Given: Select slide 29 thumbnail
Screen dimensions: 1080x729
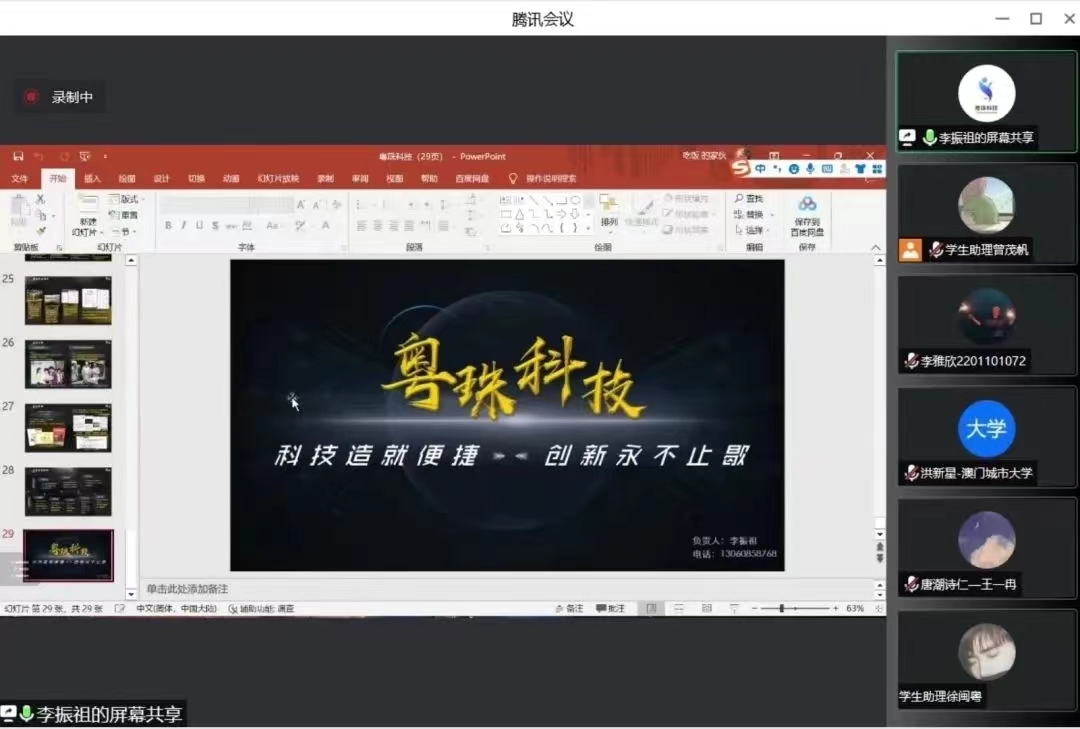Looking at the screenshot, I should click(68, 555).
